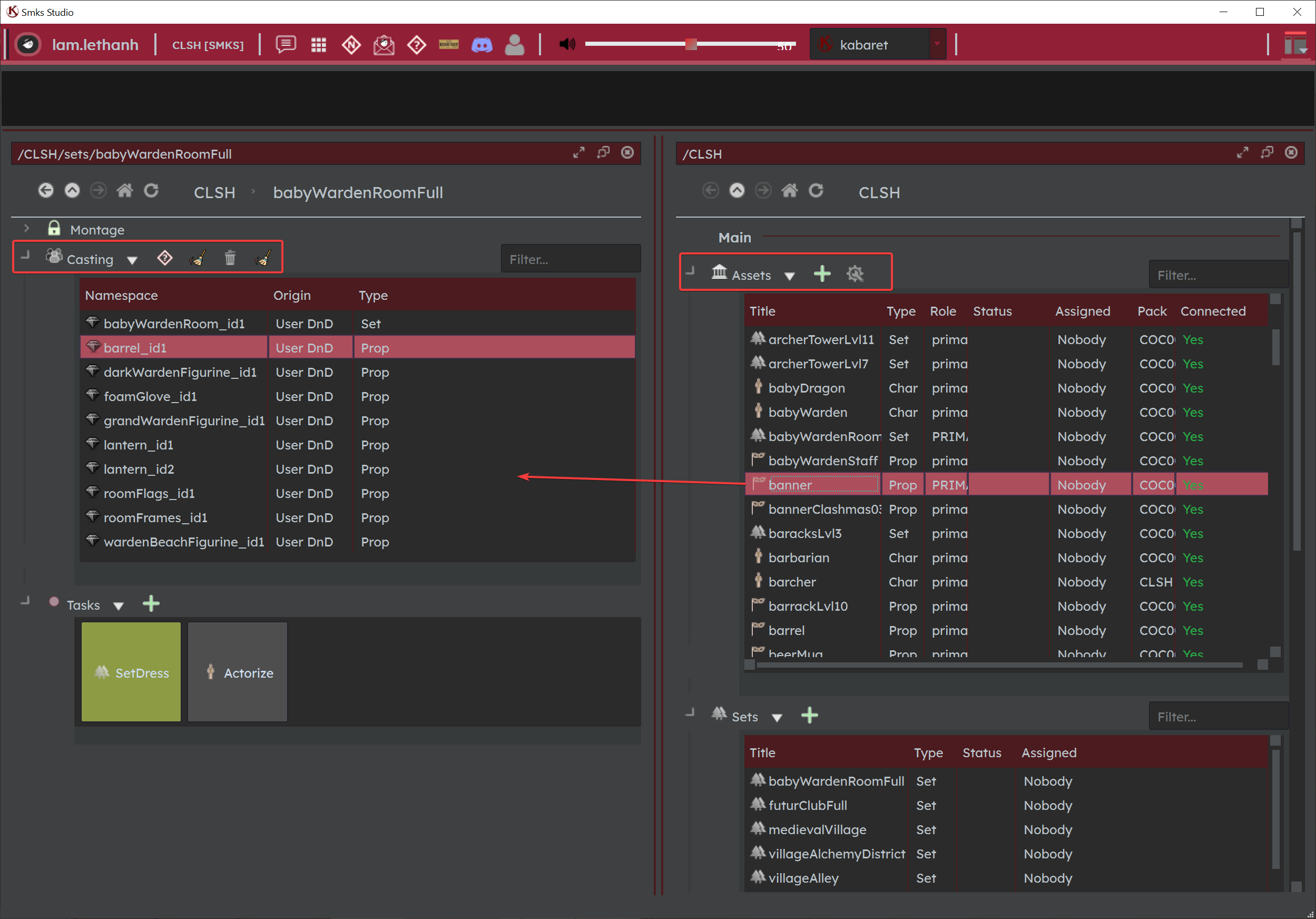Open the Assets dropdown arrow

[x=789, y=276]
